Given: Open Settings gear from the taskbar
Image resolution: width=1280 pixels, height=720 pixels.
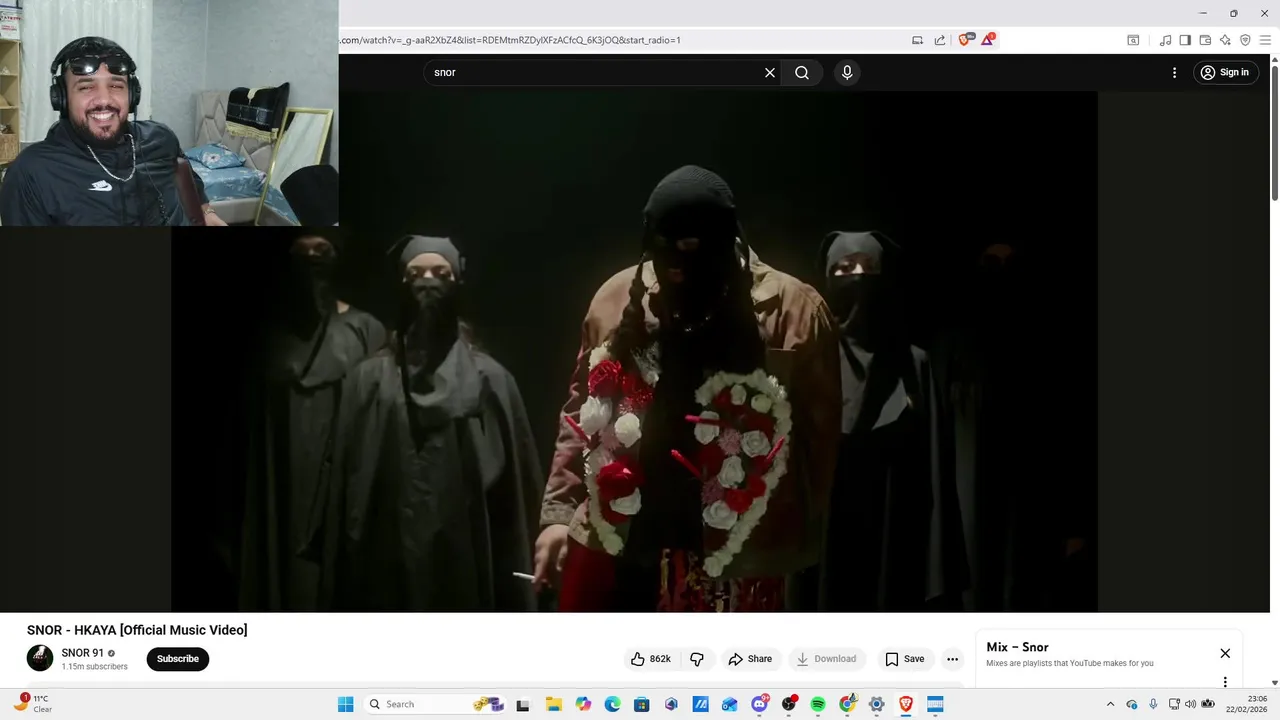Looking at the screenshot, I should (x=877, y=704).
